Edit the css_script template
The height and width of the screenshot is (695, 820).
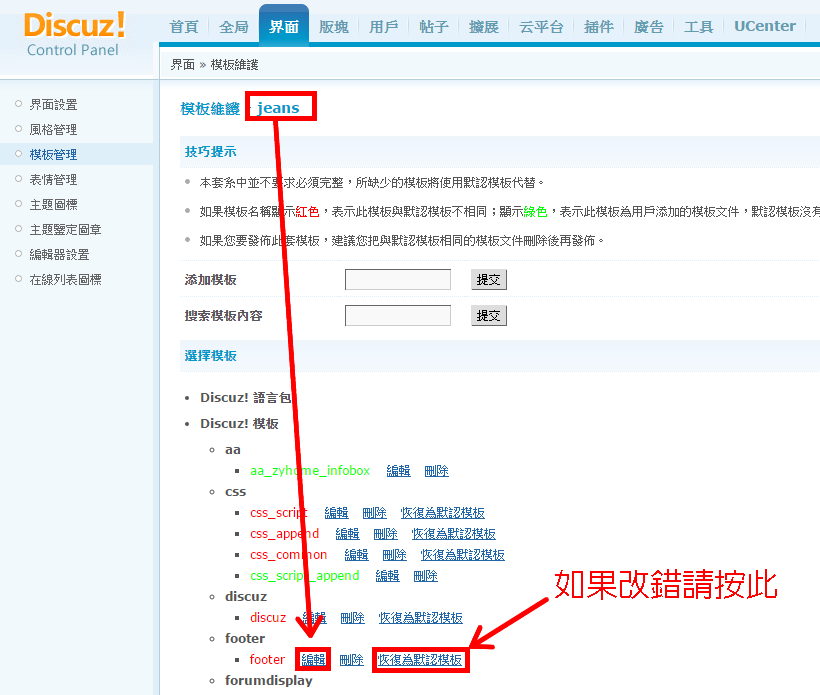tap(336, 512)
